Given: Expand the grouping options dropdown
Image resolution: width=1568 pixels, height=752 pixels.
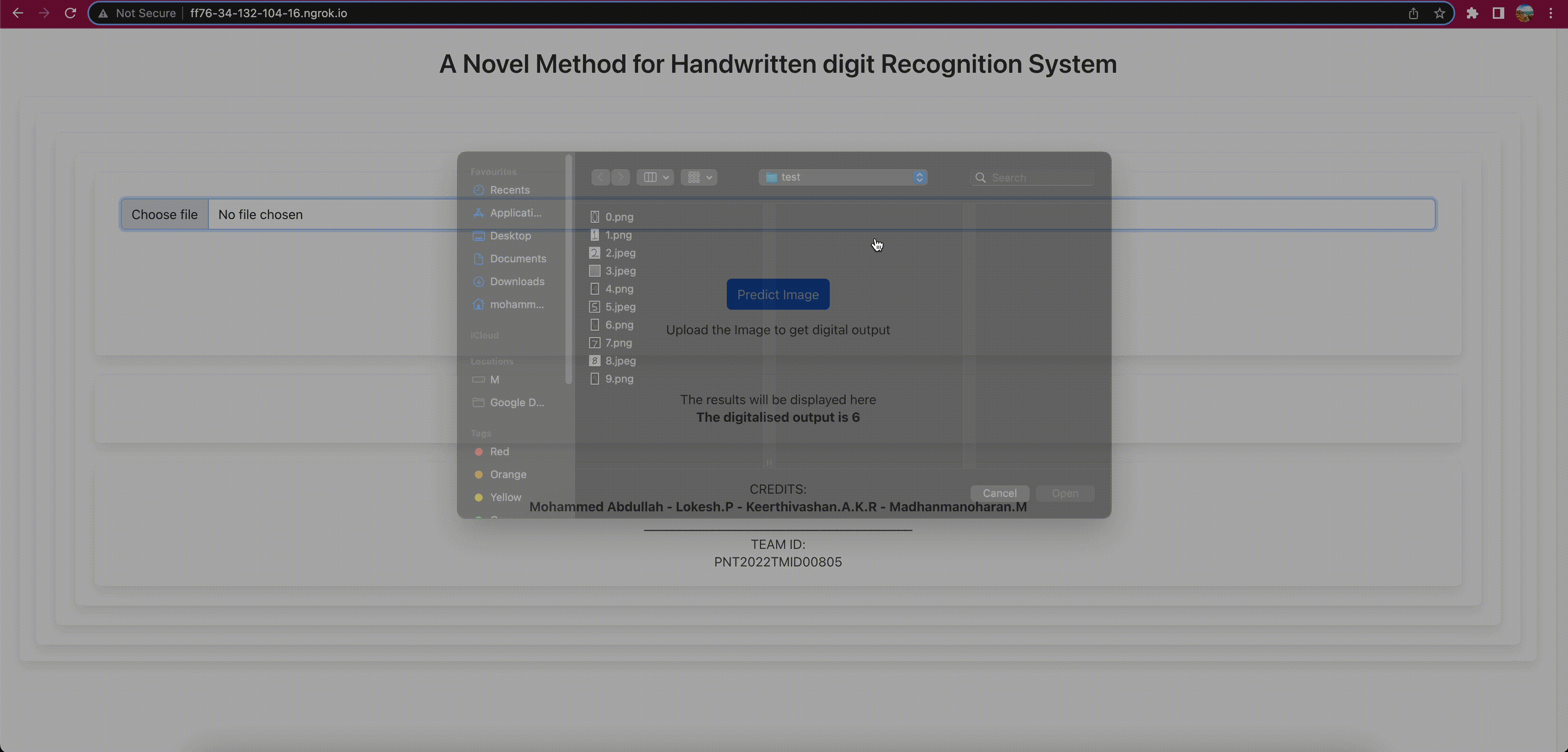Looking at the screenshot, I should click(x=699, y=177).
